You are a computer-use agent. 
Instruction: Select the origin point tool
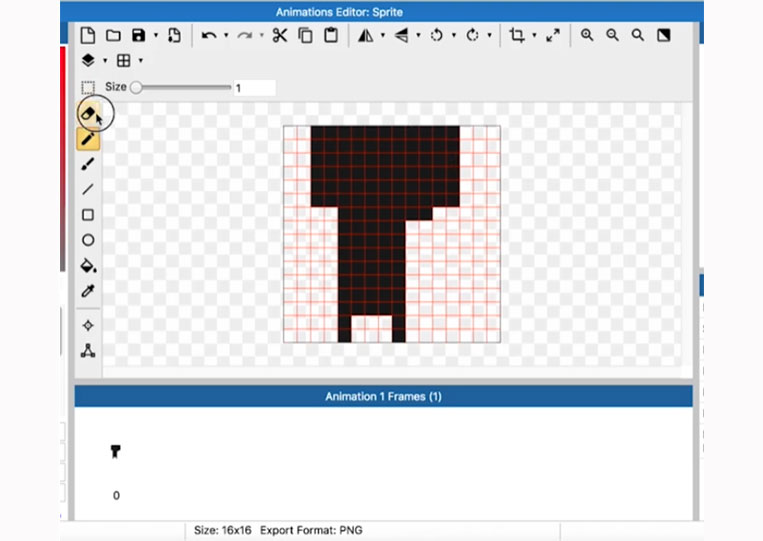pos(88,325)
